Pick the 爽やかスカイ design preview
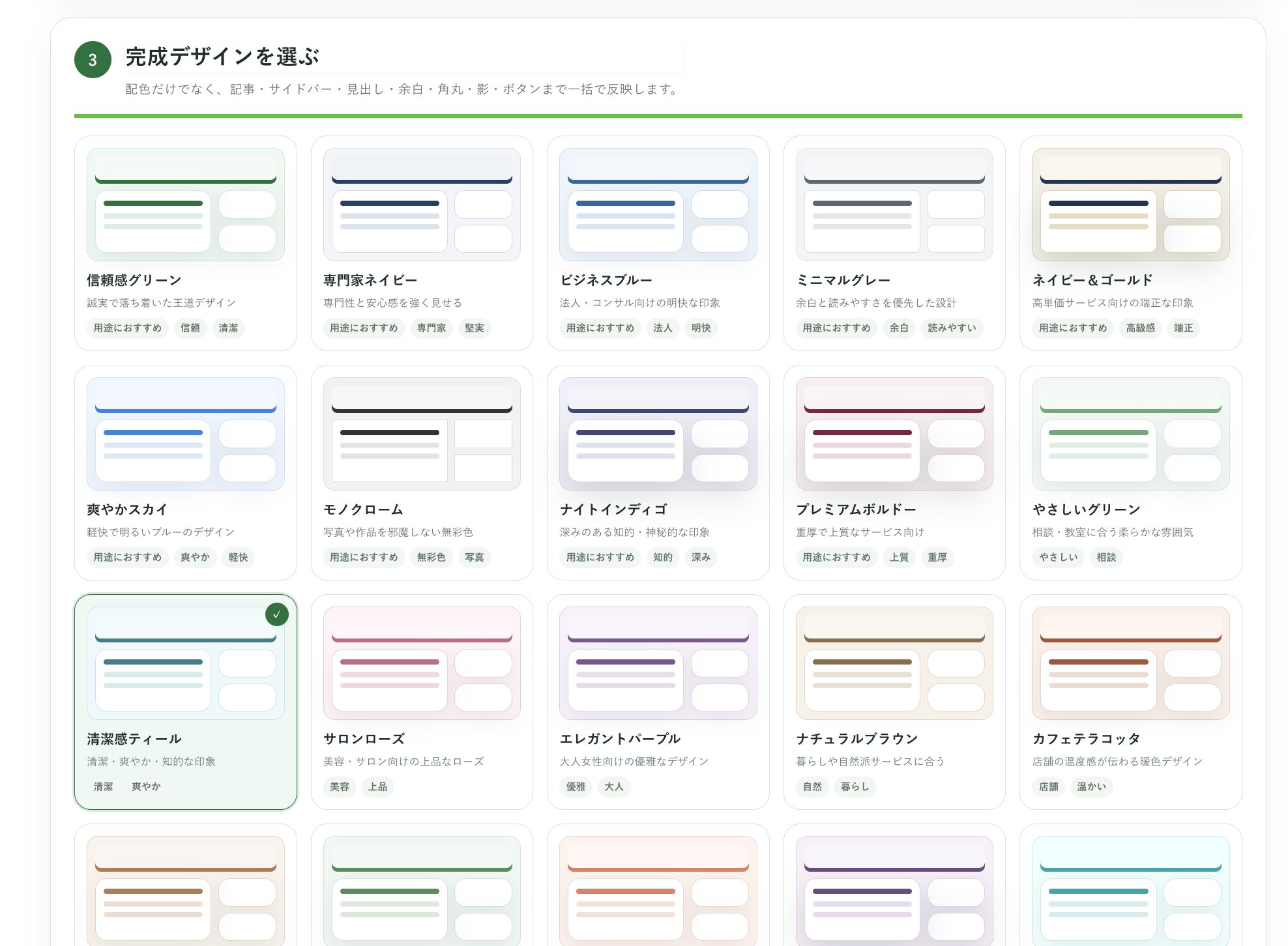 tap(186, 434)
